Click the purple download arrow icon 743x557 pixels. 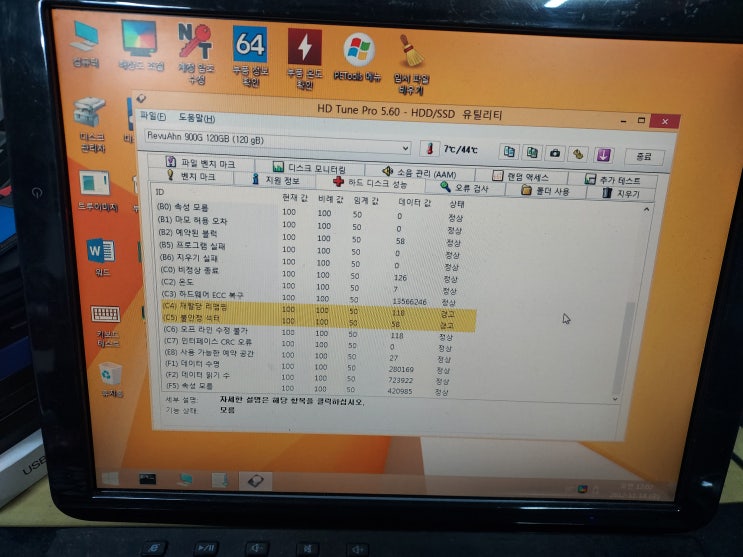tap(603, 155)
